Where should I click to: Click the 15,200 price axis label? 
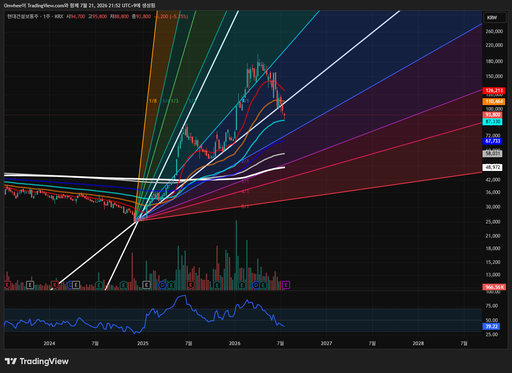click(493, 262)
